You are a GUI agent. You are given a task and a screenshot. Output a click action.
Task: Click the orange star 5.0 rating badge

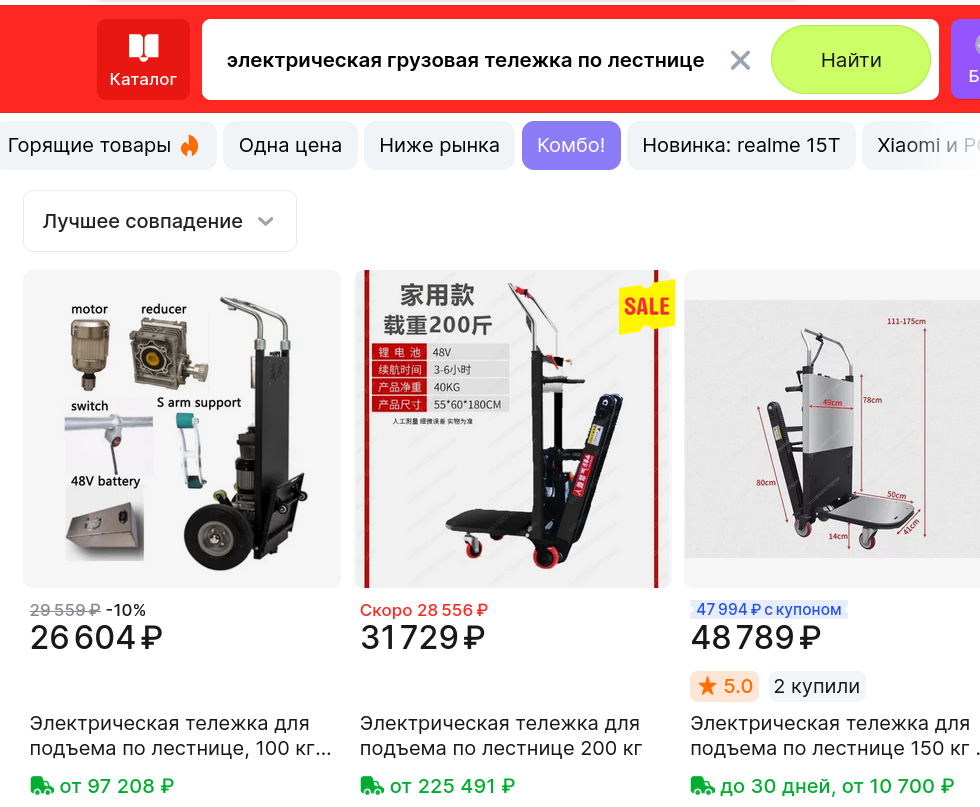(x=724, y=686)
